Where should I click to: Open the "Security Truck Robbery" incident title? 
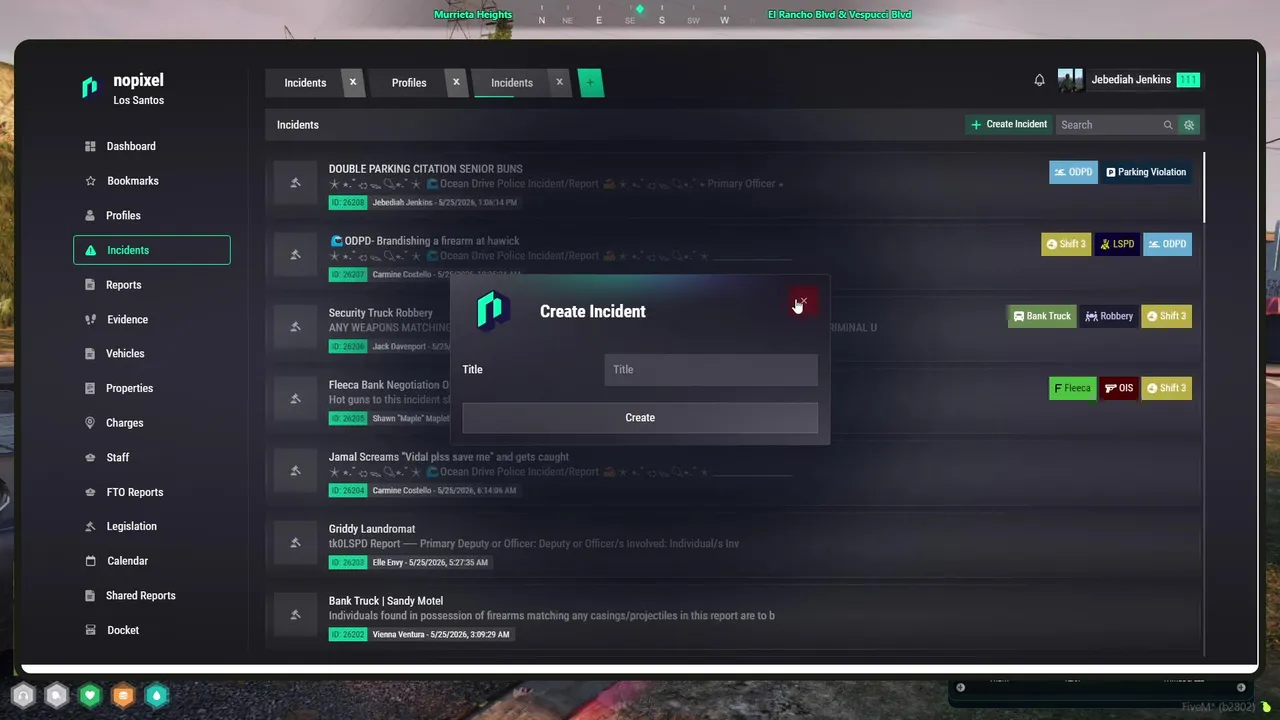point(381,313)
